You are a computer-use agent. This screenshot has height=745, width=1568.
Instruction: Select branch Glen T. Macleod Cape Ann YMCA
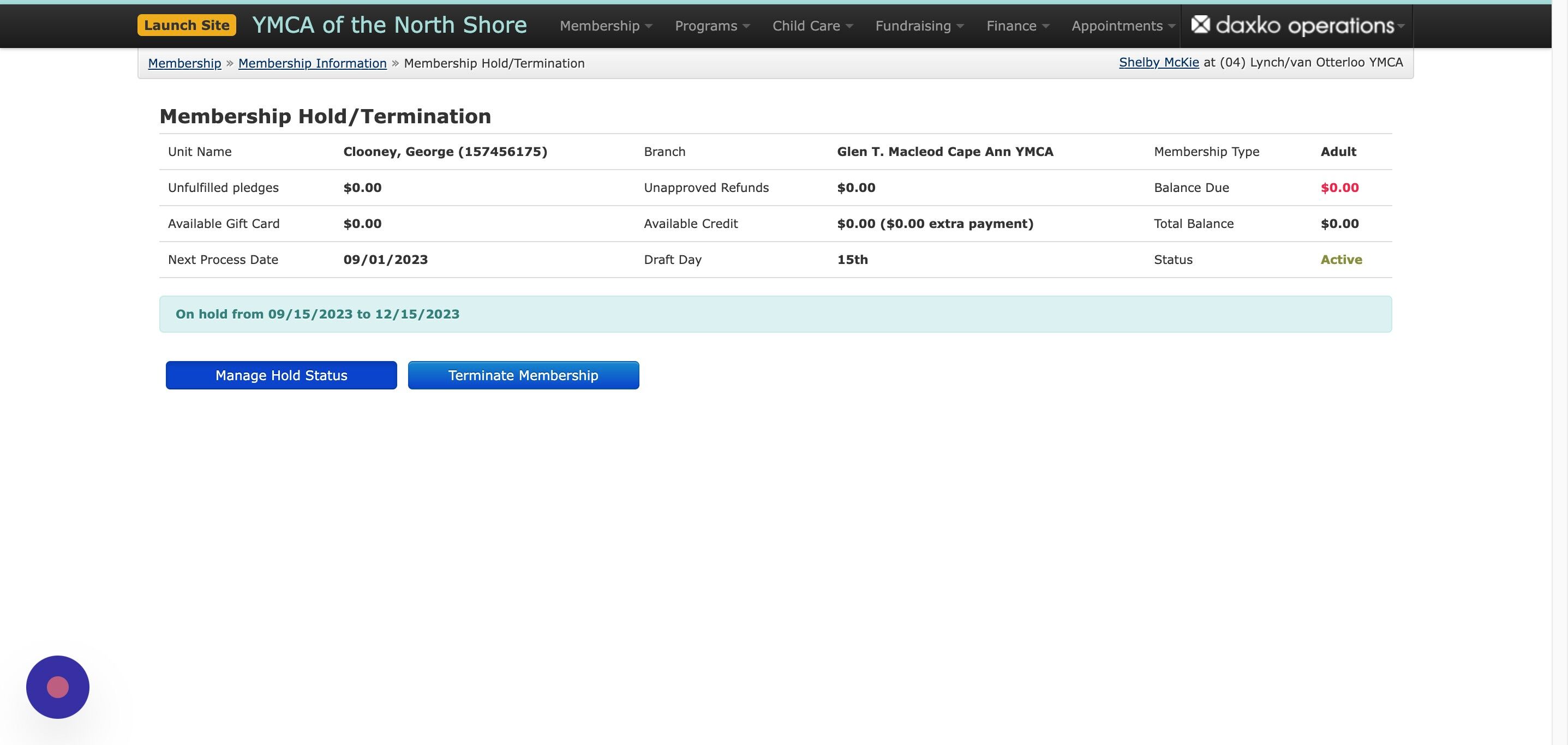pyautogui.click(x=945, y=152)
